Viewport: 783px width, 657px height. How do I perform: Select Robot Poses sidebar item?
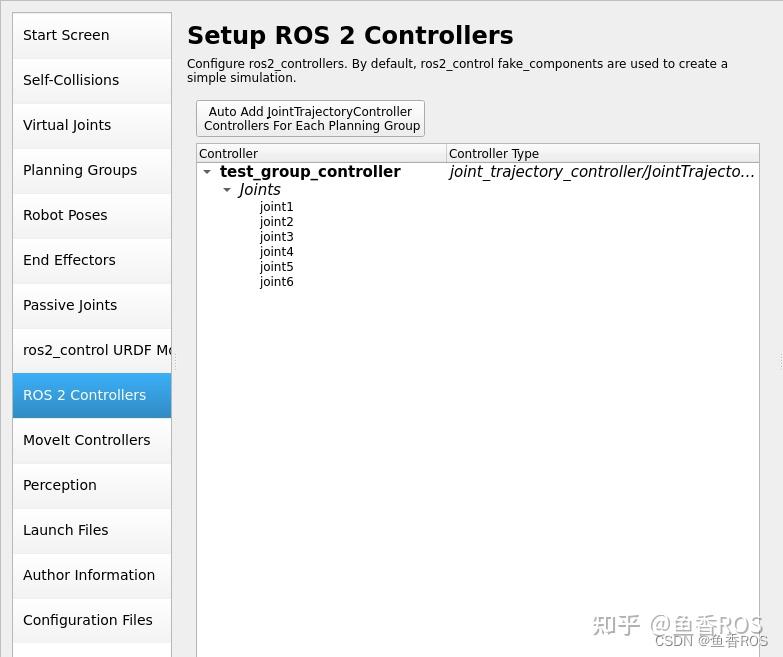click(92, 215)
